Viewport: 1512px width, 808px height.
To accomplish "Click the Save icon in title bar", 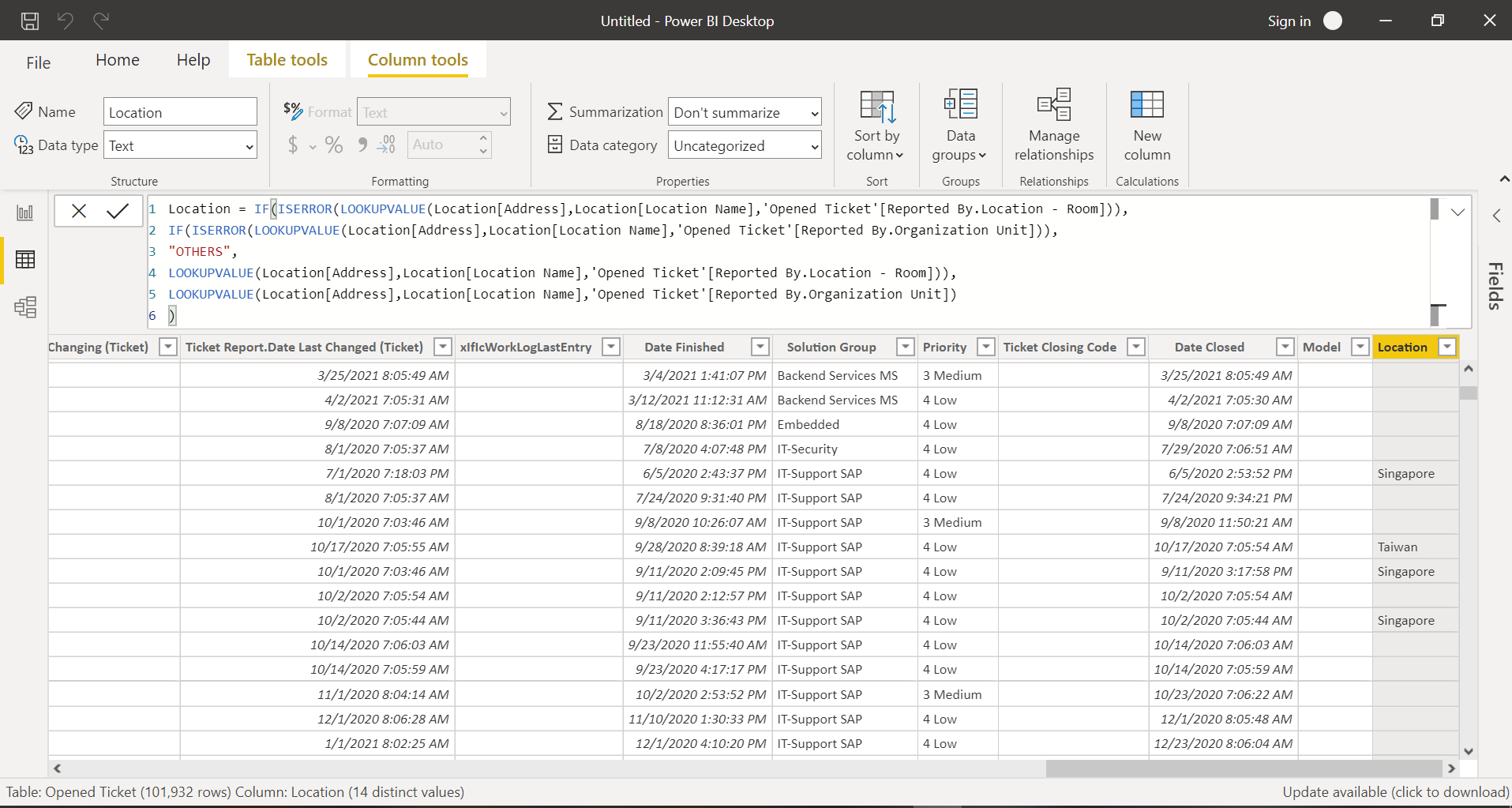I will click(x=30, y=21).
